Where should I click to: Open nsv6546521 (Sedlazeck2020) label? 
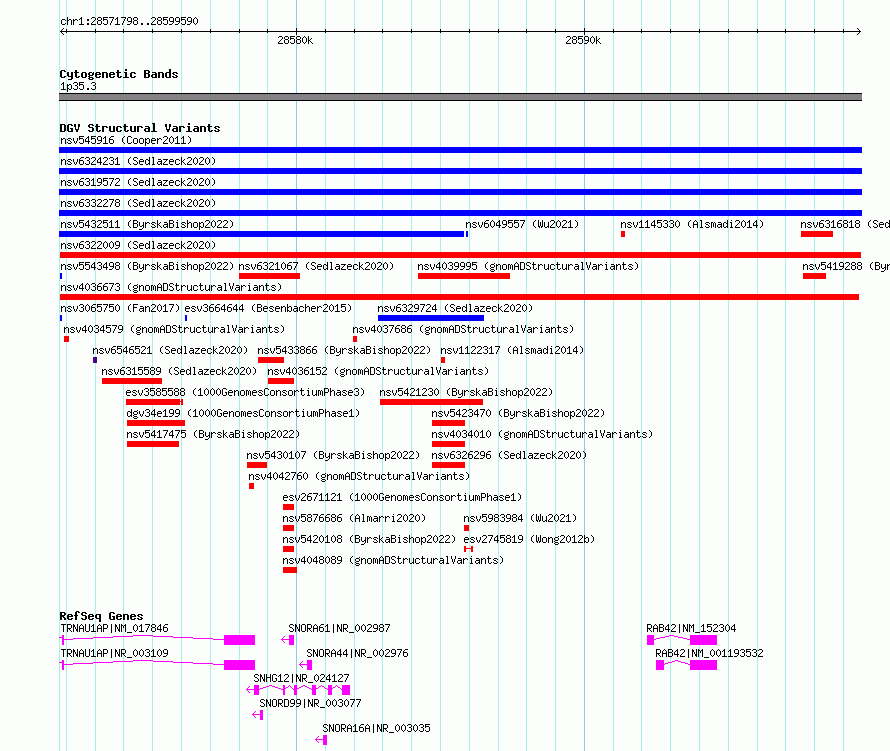tap(170, 350)
